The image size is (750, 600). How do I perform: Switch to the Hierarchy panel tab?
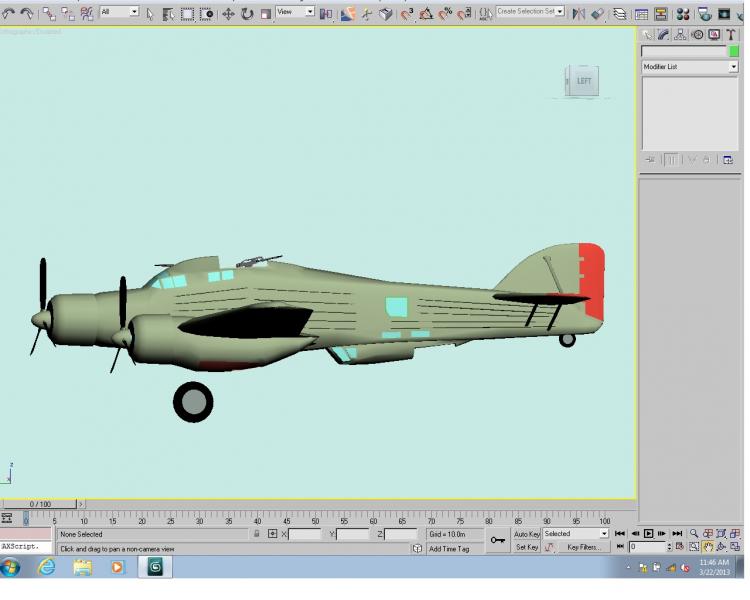(680, 34)
